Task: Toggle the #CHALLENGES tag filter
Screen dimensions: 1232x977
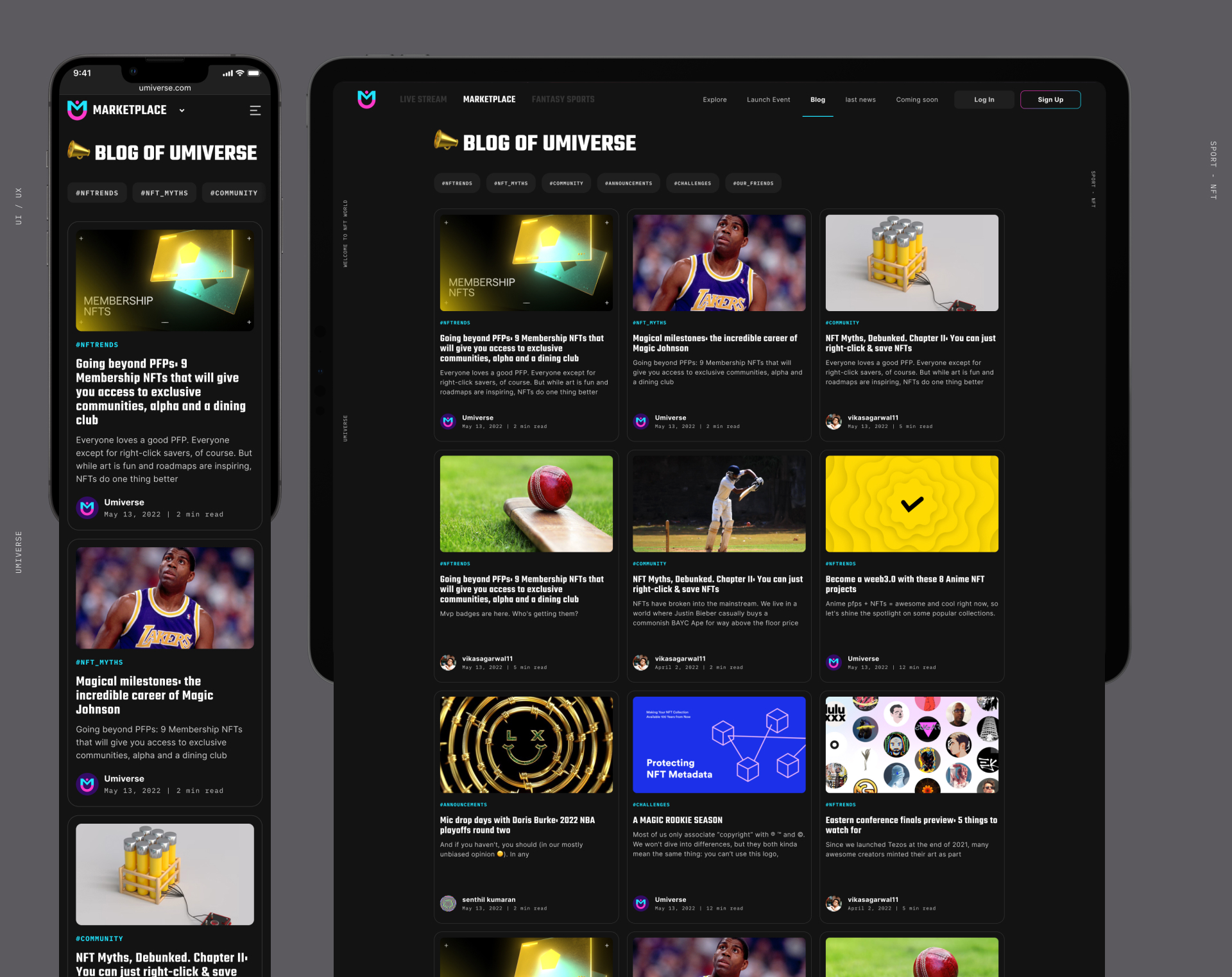Action: pyautogui.click(x=692, y=183)
